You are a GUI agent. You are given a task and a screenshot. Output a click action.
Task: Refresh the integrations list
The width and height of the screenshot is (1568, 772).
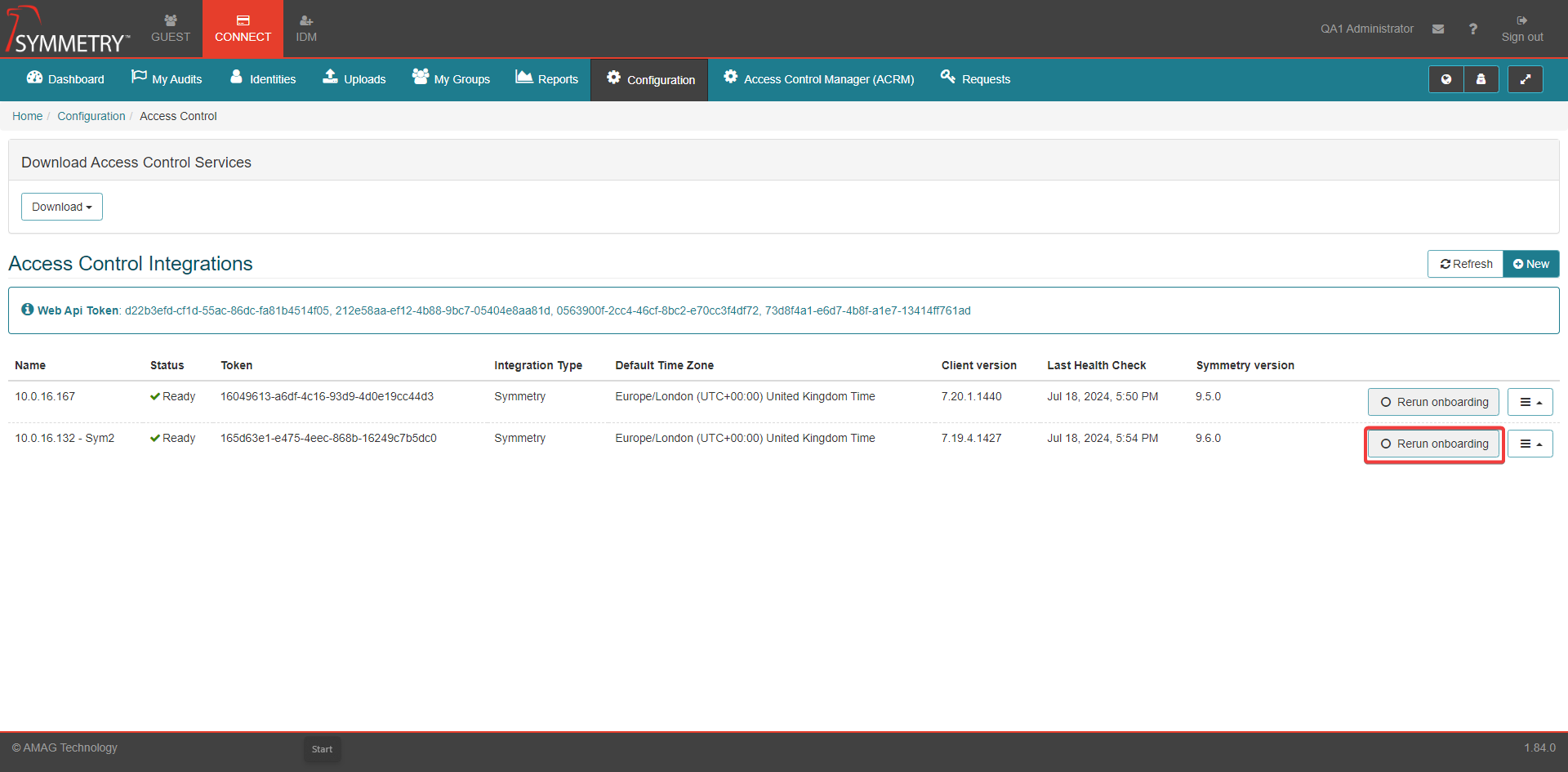[1465, 264]
